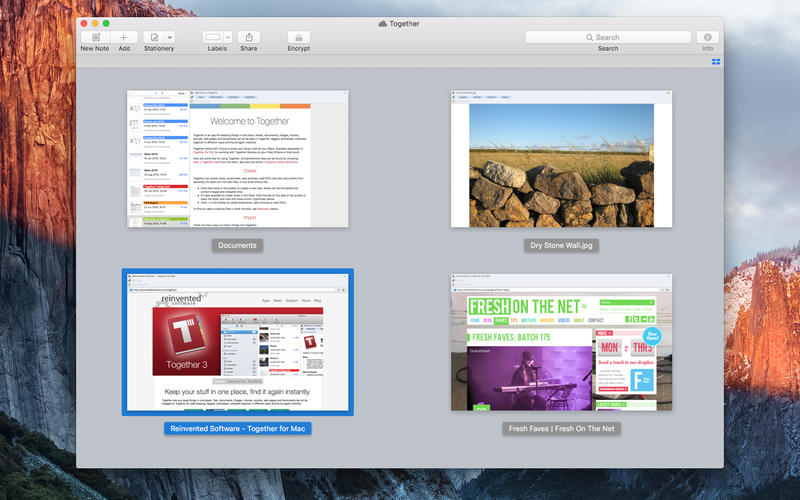Click the Encrypt lock icon
This screenshot has height=500, width=800.
(x=298, y=37)
